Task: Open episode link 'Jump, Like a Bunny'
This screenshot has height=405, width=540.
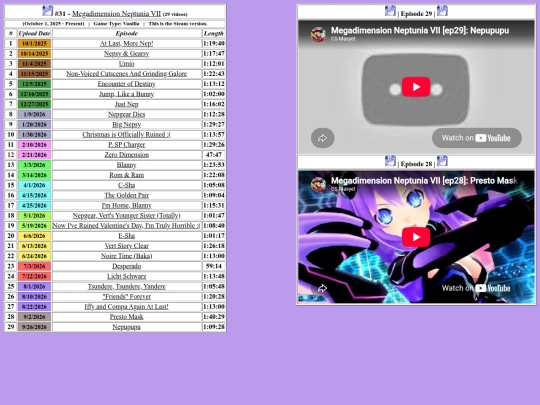Action: [126, 94]
